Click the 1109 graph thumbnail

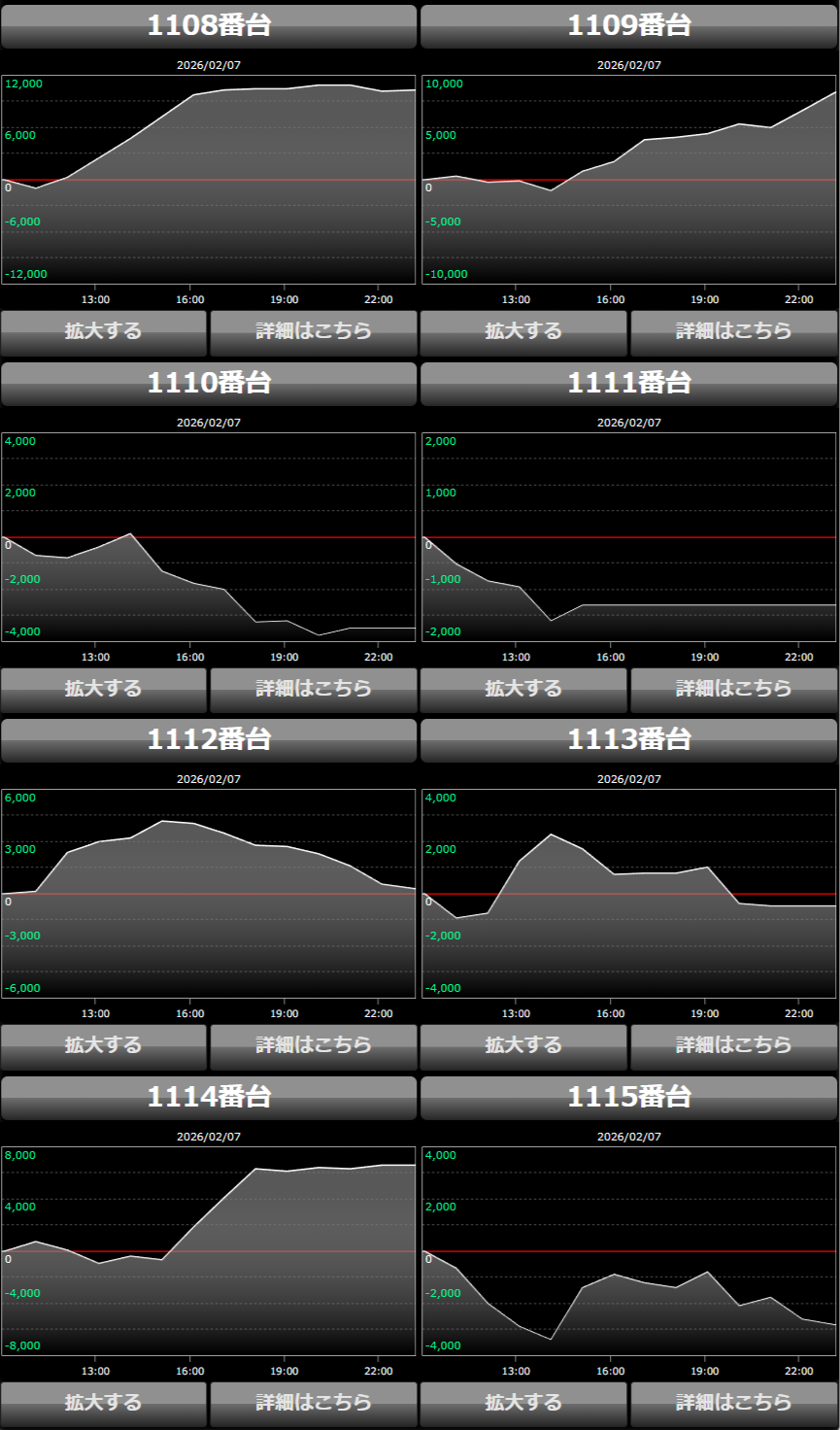point(629,180)
